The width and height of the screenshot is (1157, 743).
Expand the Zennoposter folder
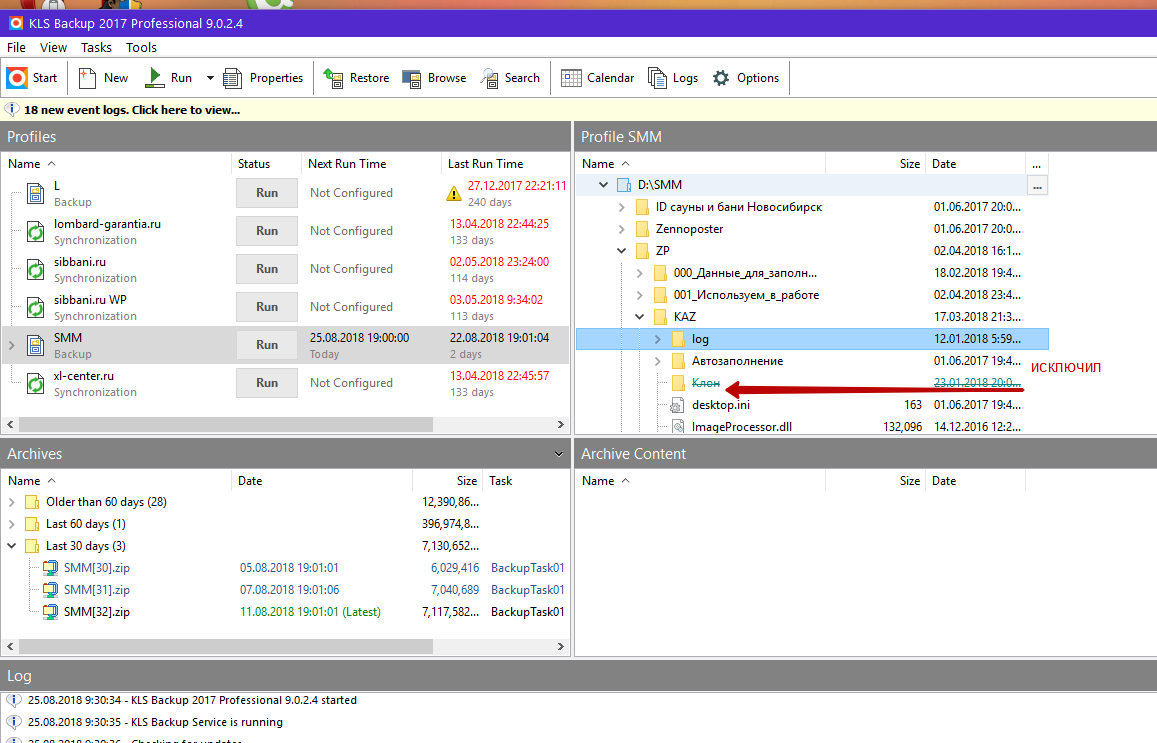[x=621, y=229]
